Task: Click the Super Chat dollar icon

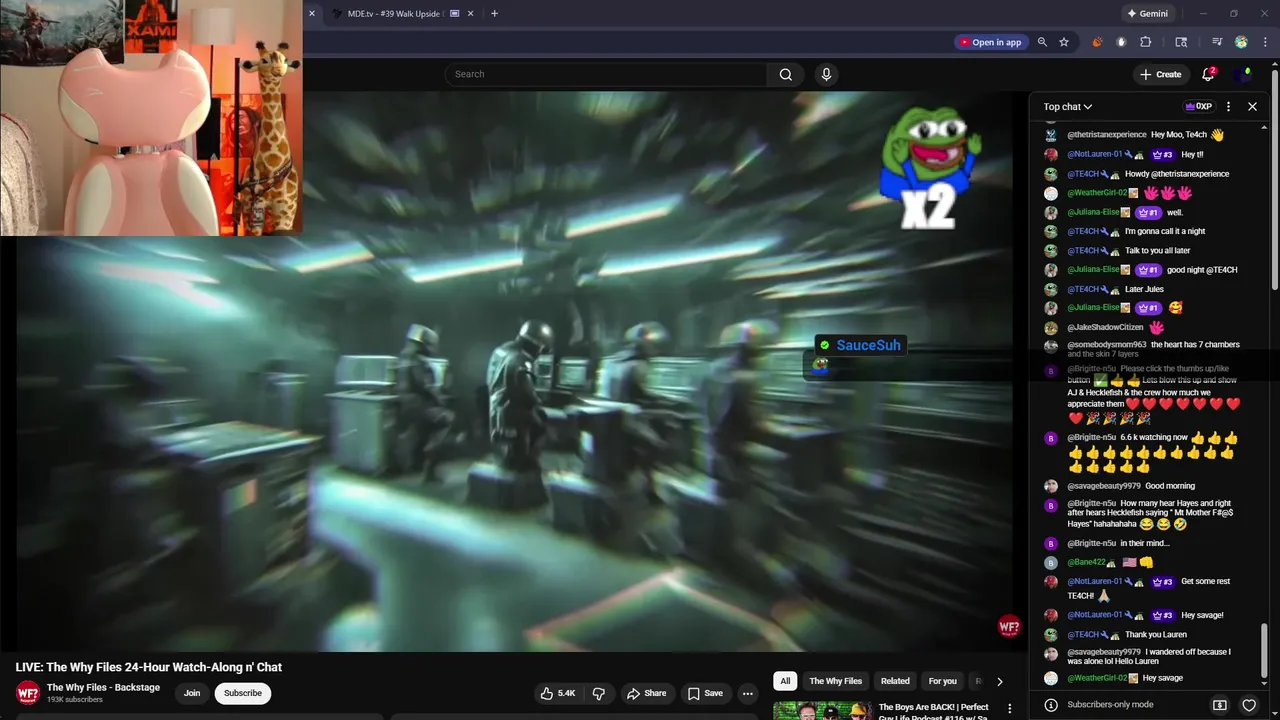Action: click(1220, 705)
